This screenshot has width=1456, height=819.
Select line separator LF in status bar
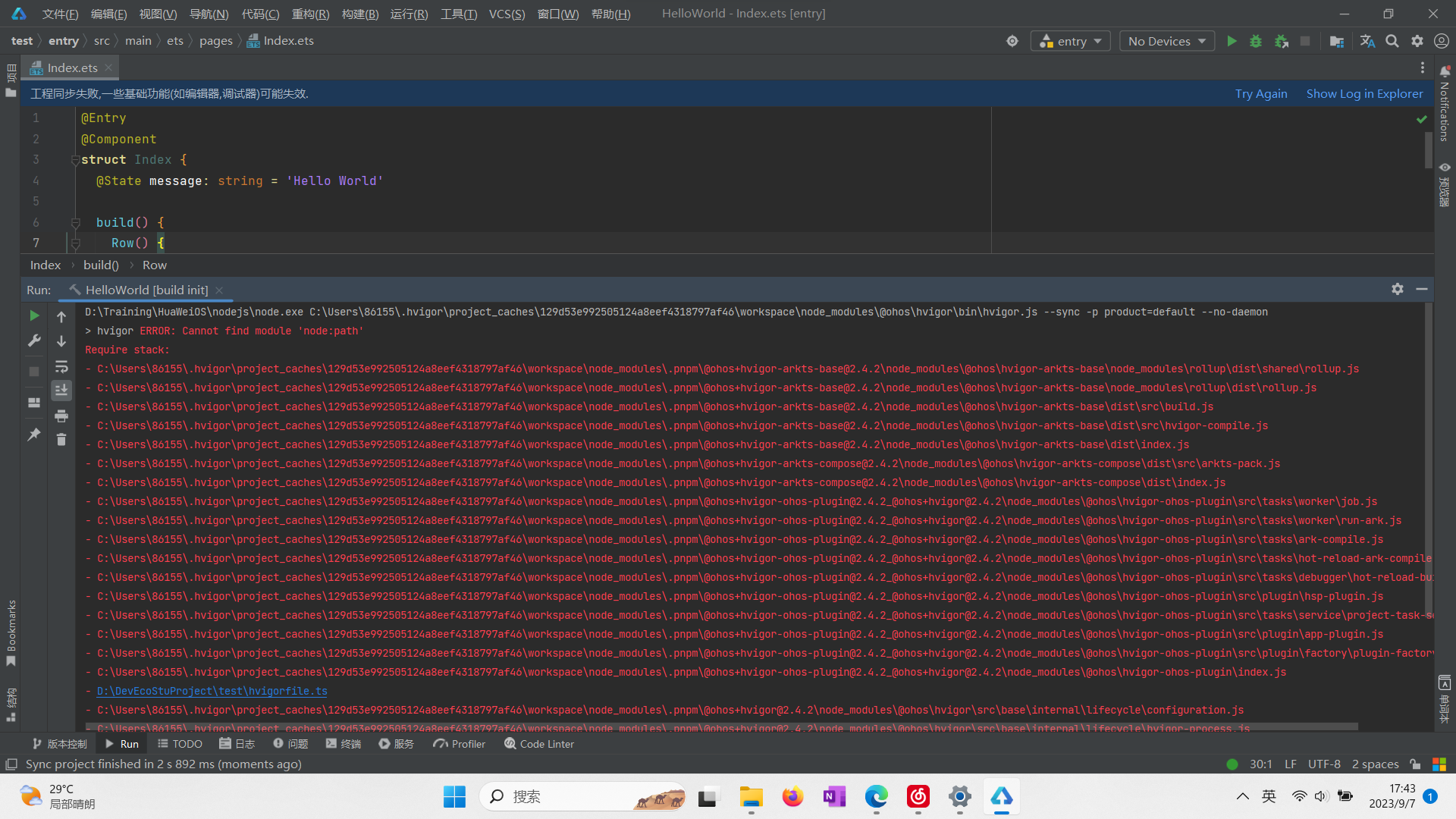tap(1291, 764)
